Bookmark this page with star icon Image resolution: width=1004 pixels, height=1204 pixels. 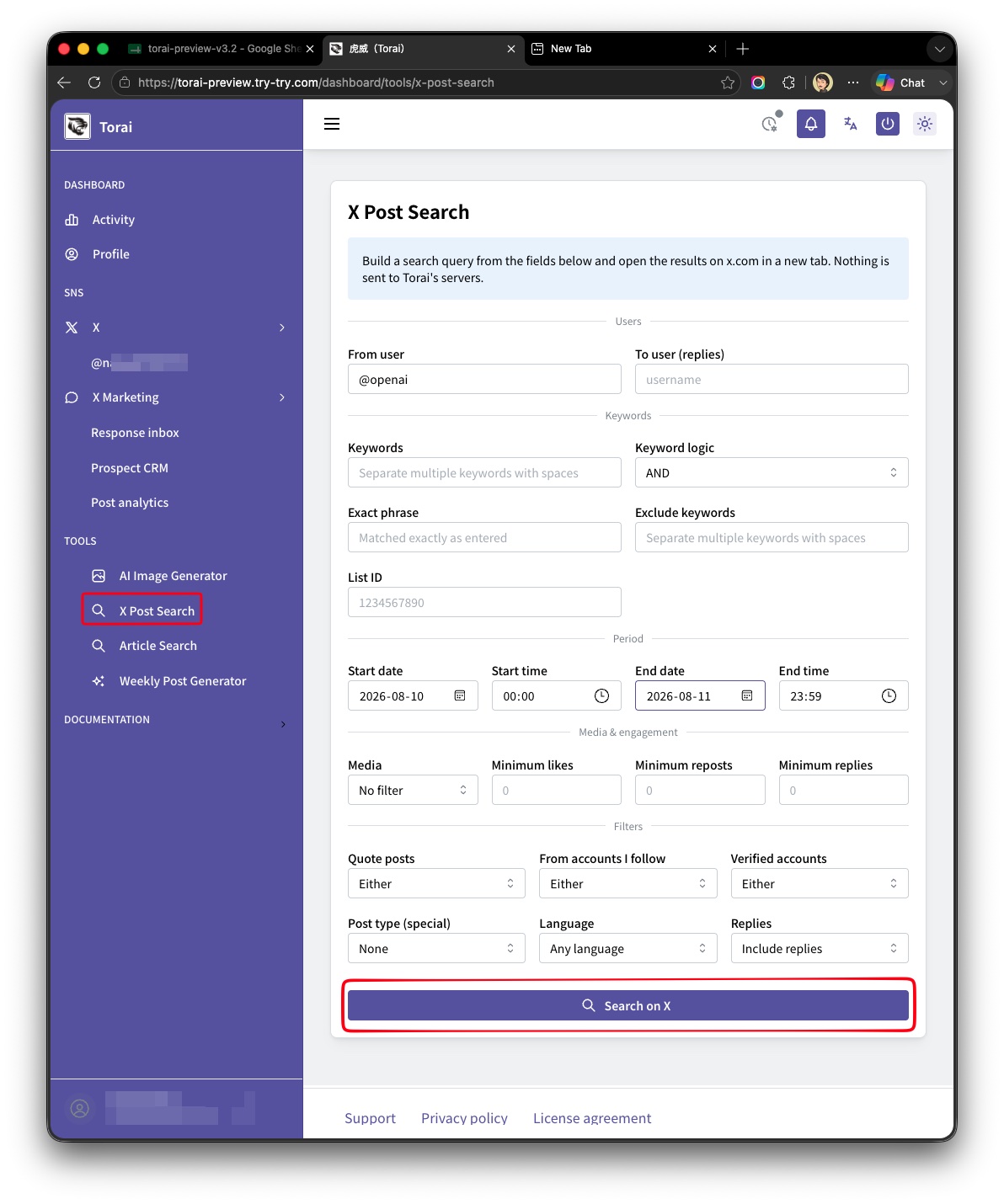coord(728,83)
